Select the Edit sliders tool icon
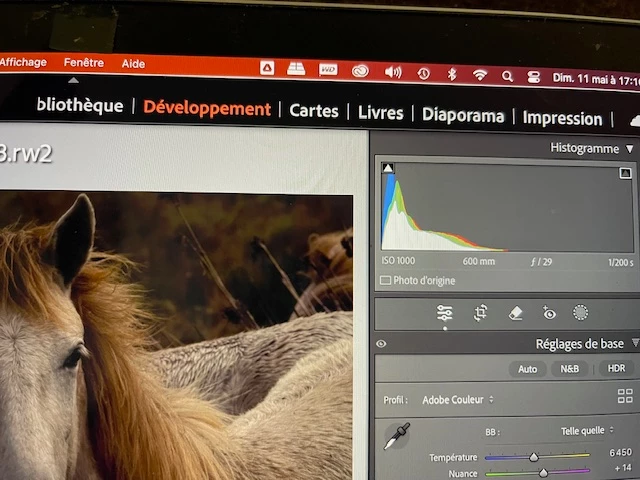The image size is (640, 480). point(444,313)
